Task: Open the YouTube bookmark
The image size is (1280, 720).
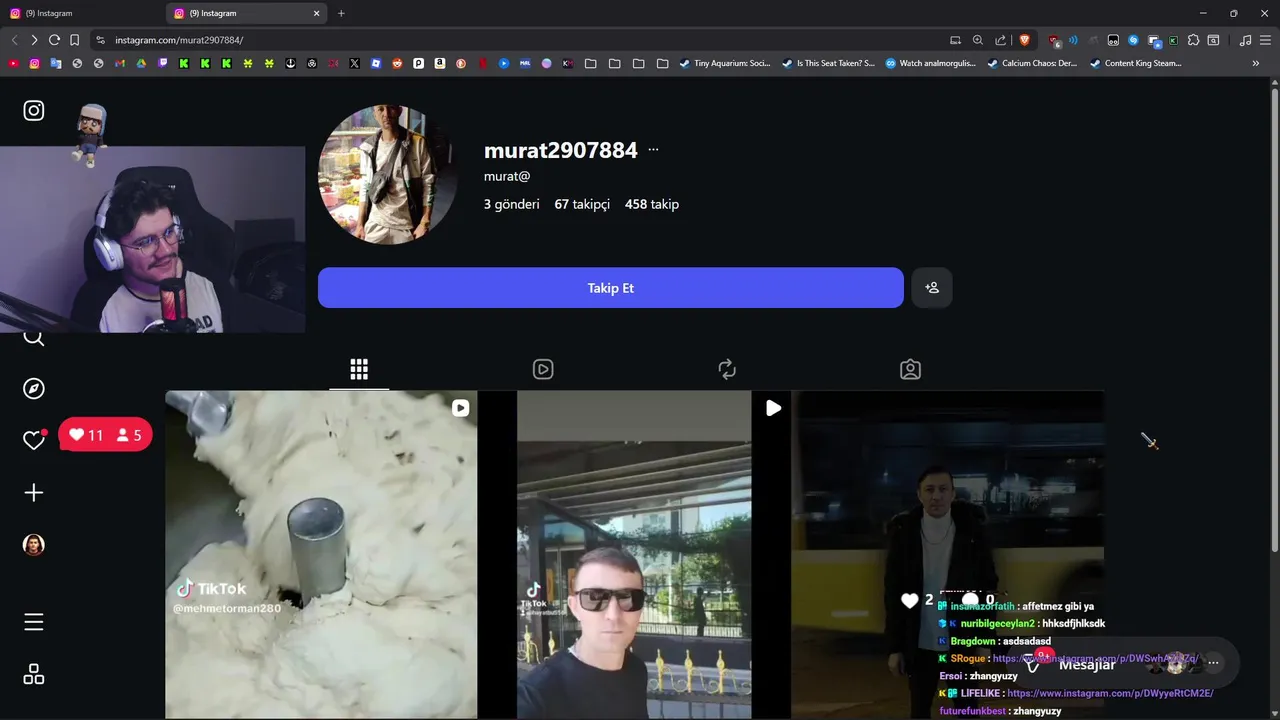Action: [x=13, y=63]
